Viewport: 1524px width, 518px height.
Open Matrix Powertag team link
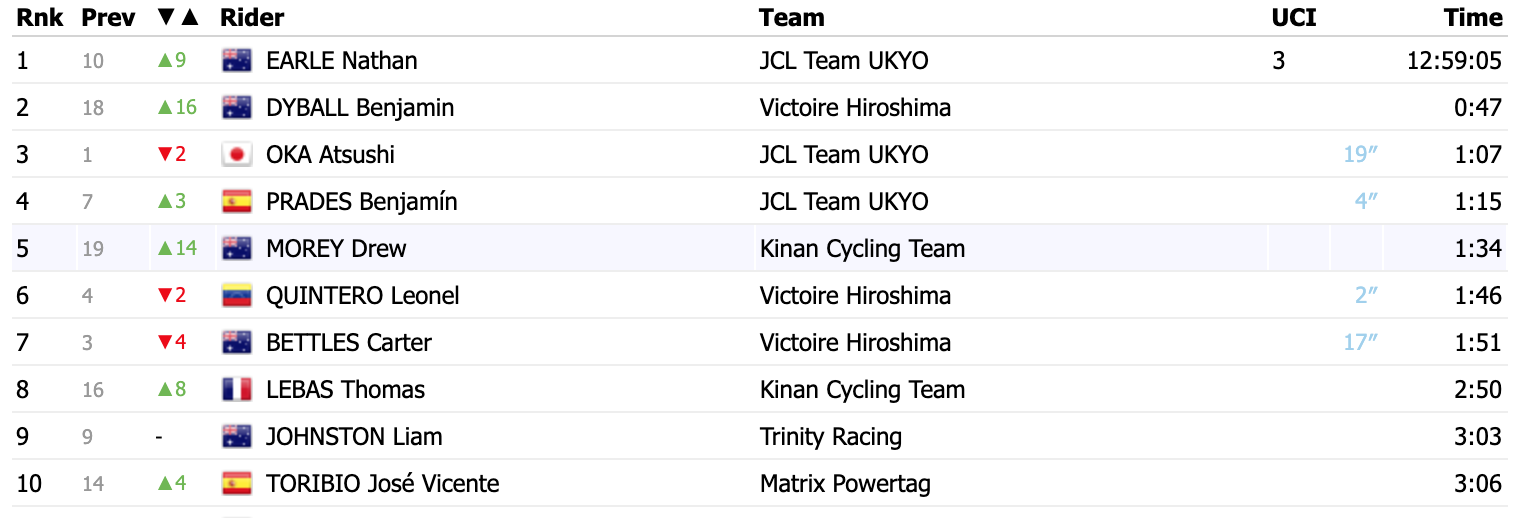[844, 484]
